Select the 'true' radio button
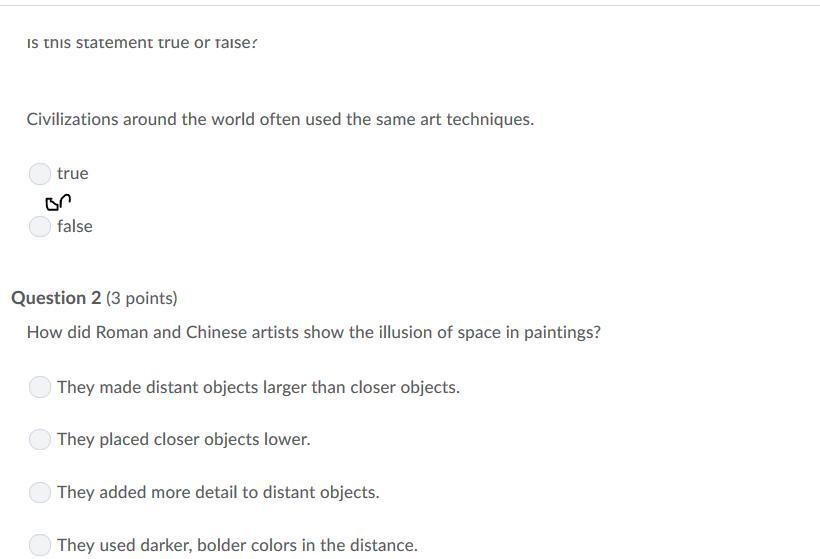 (x=40, y=174)
